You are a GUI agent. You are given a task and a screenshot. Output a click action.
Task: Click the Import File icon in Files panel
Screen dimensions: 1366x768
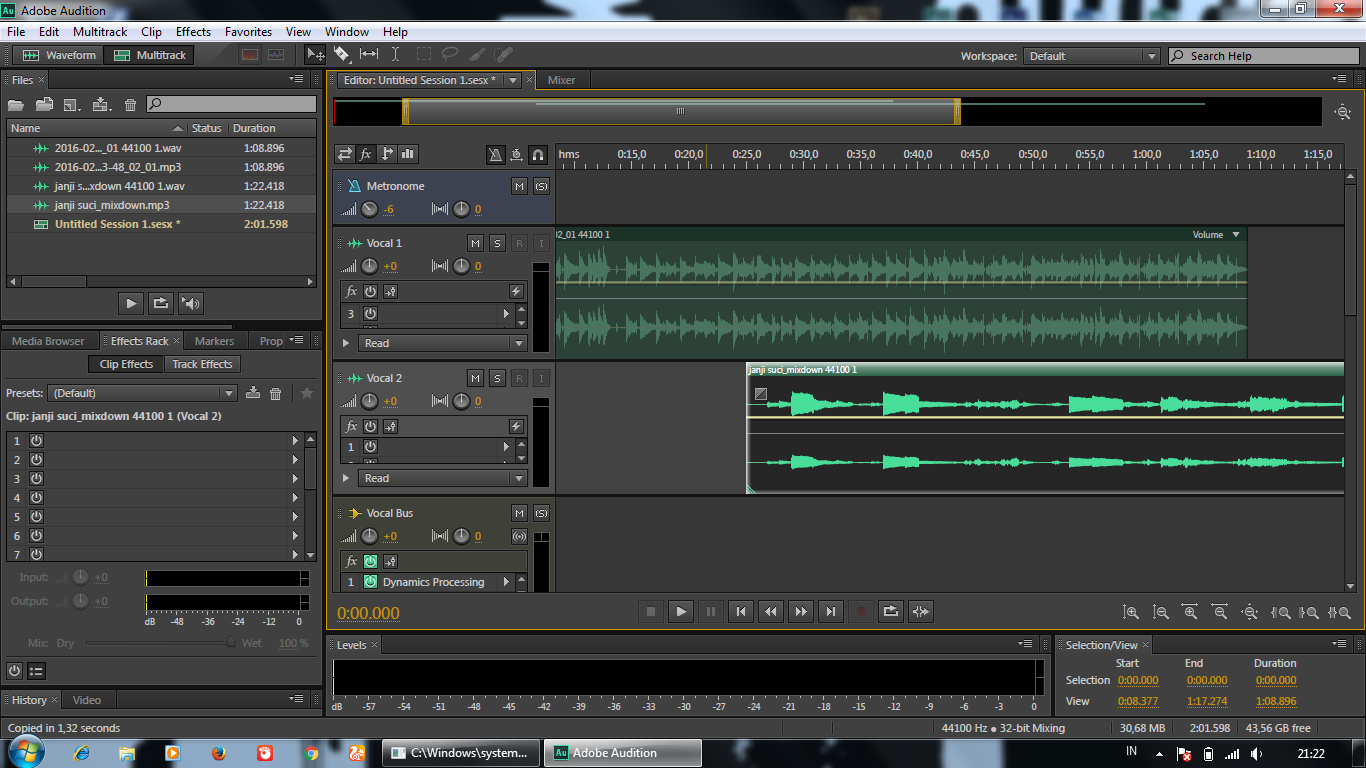pos(44,104)
